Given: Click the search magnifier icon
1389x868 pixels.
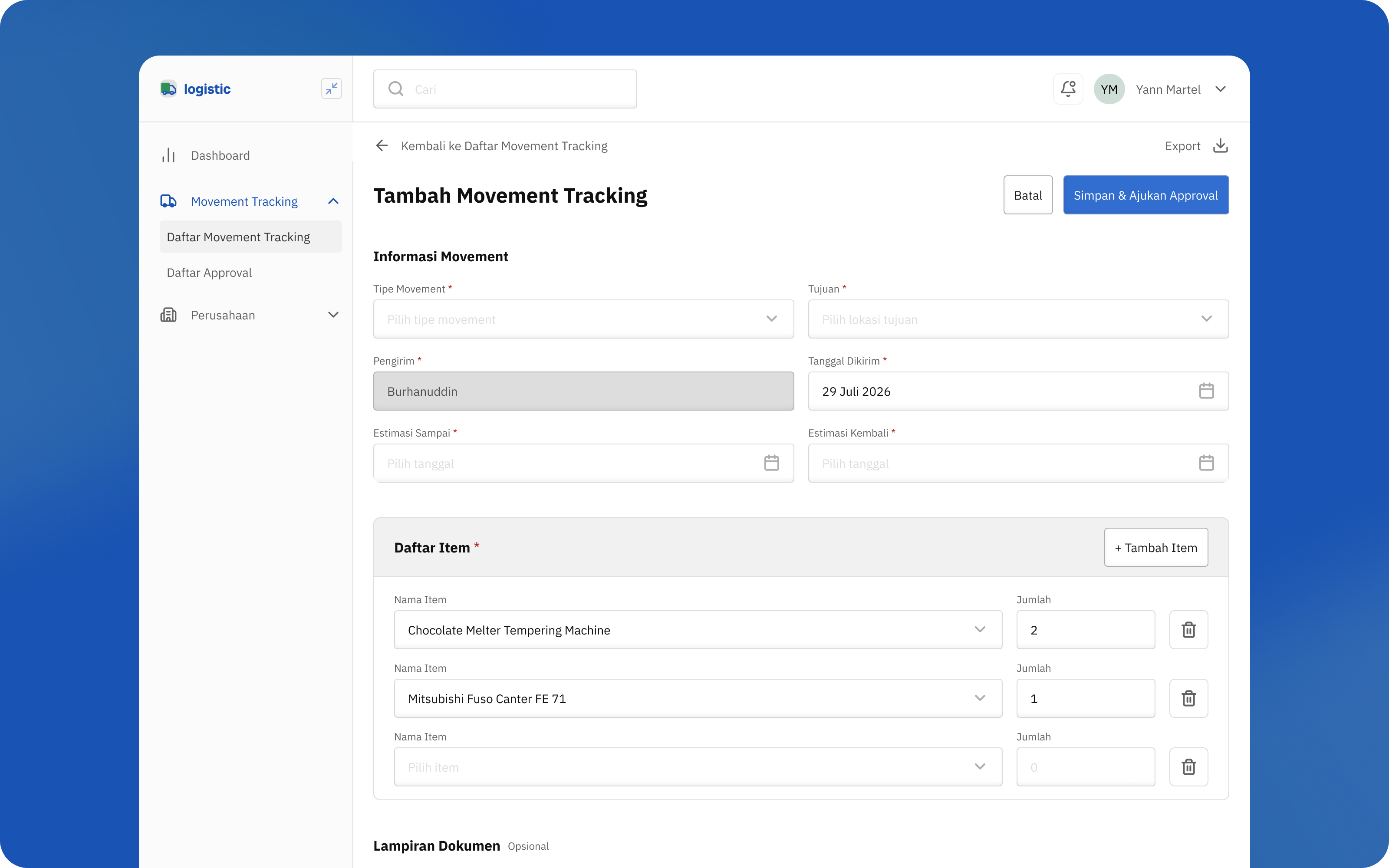Looking at the screenshot, I should (395, 89).
